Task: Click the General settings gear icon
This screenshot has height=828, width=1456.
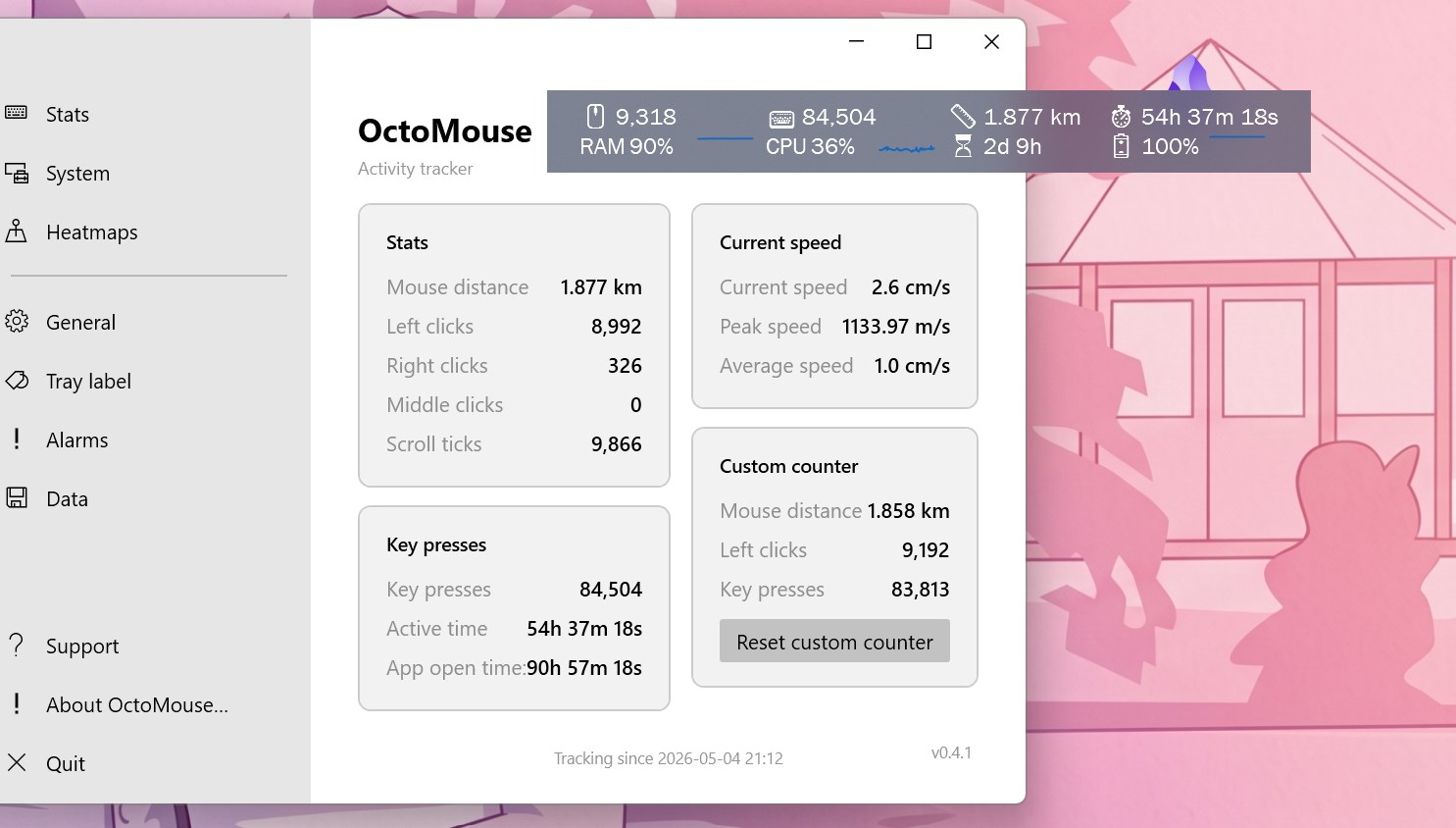Action: [16, 321]
